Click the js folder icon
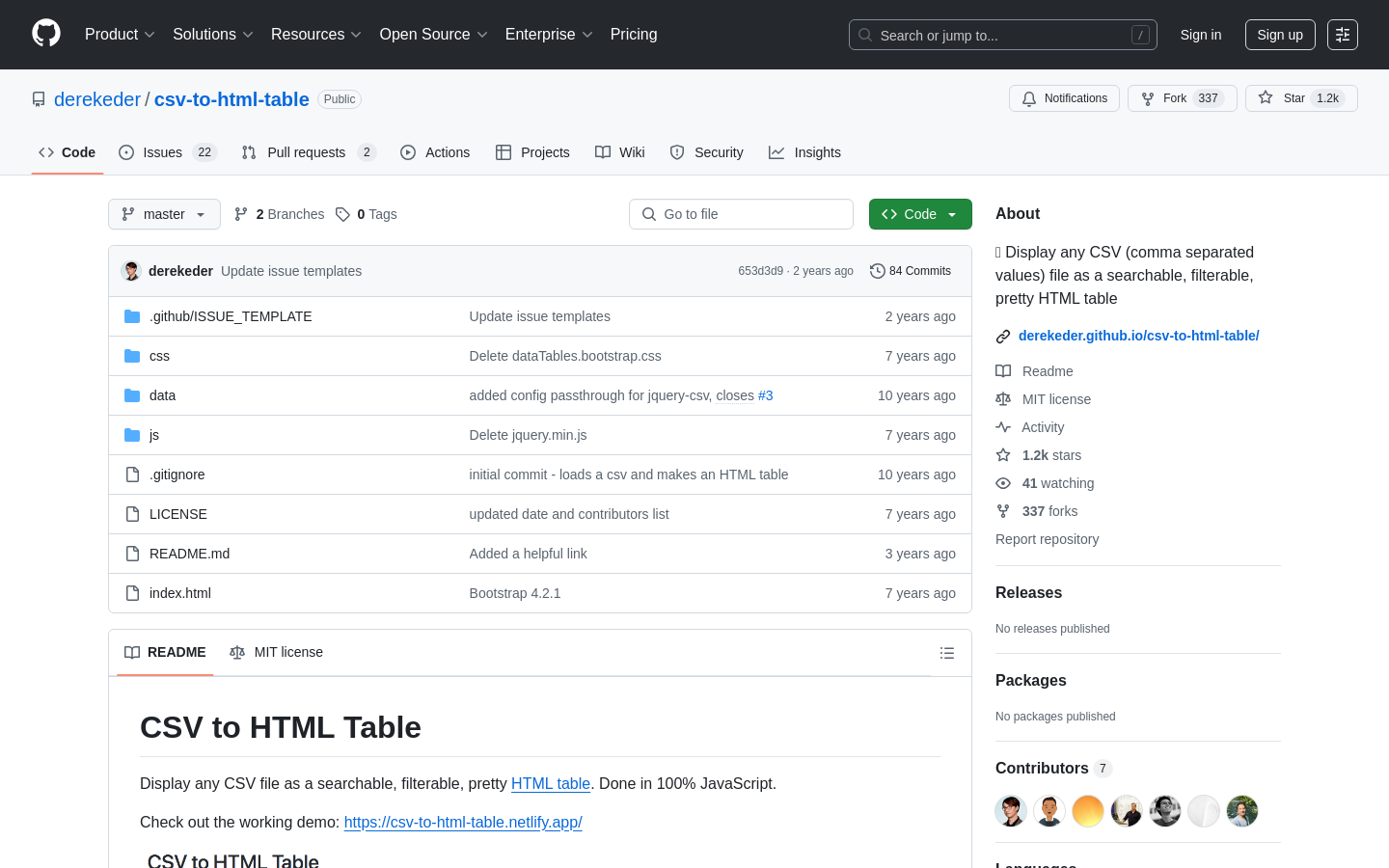 point(132,435)
